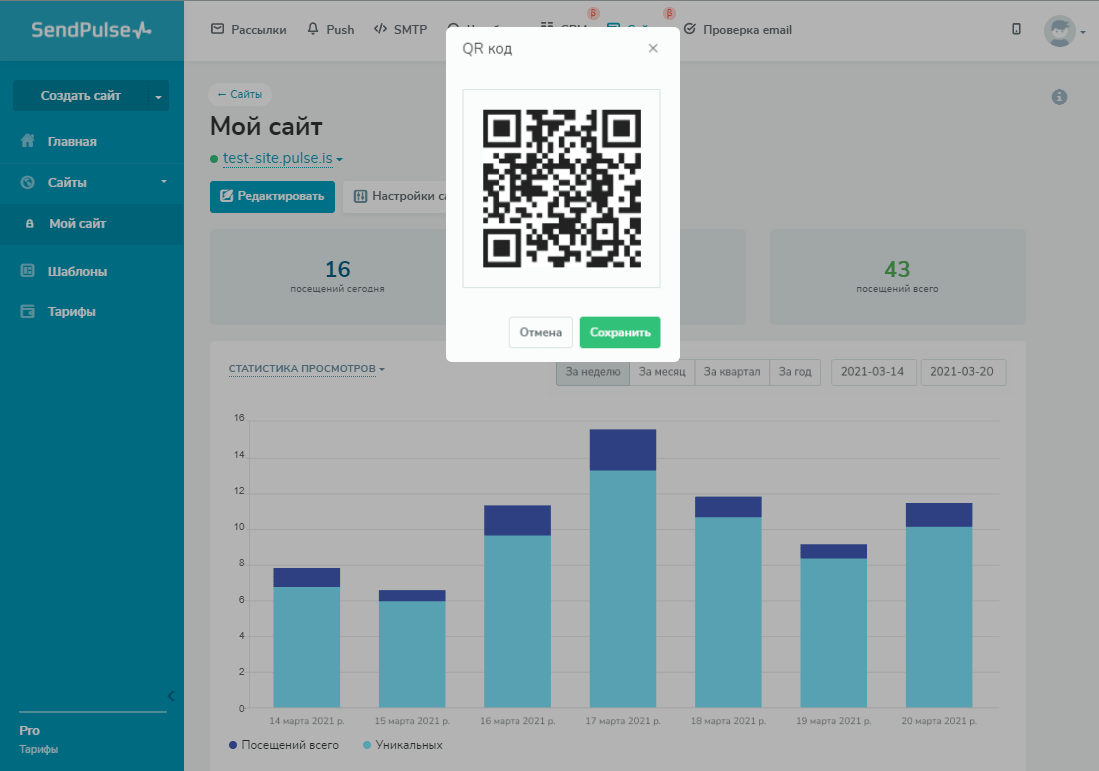Close the QR код dialog
Image resolution: width=1099 pixels, height=771 pixels.
pos(653,48)
